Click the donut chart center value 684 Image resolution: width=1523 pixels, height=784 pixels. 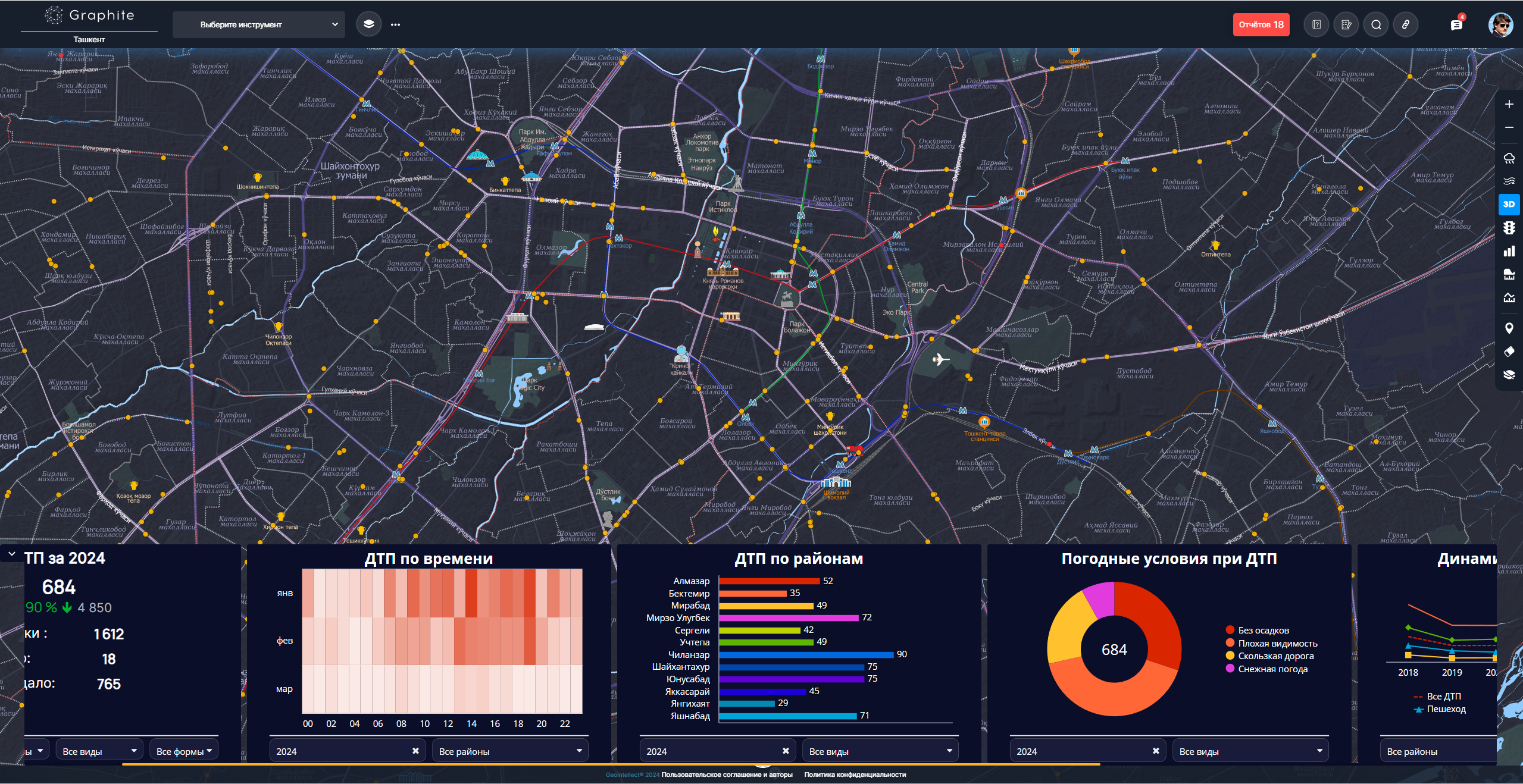pos(1114,650)
